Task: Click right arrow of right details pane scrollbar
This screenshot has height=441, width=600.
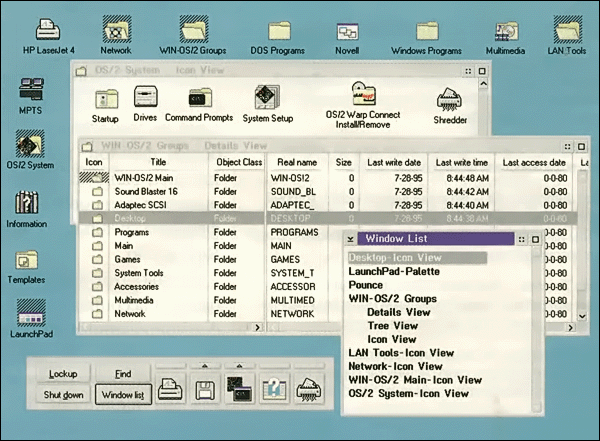Action: [571, 327]
